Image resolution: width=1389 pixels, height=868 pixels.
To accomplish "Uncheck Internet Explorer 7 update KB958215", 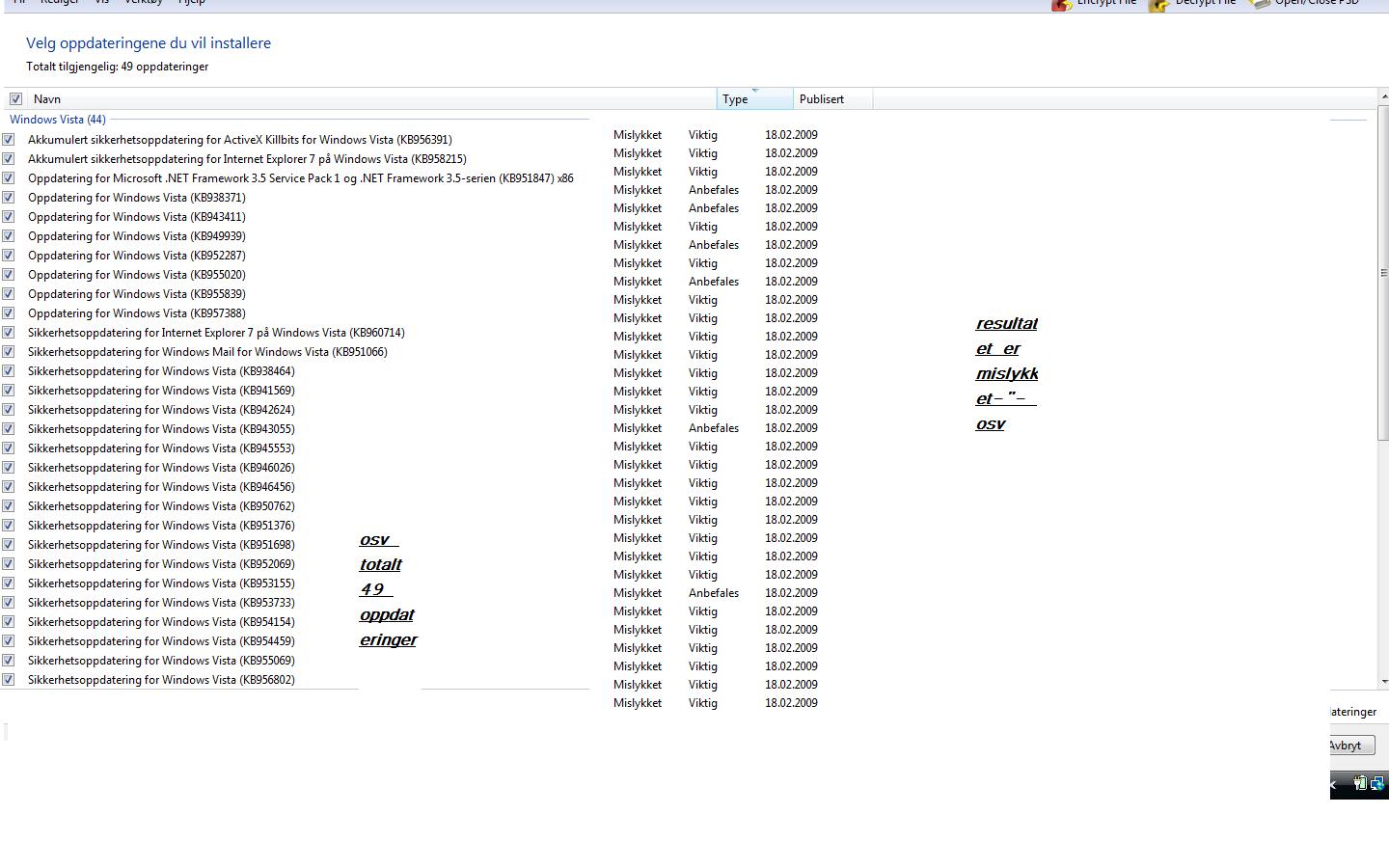I will 9,158.
